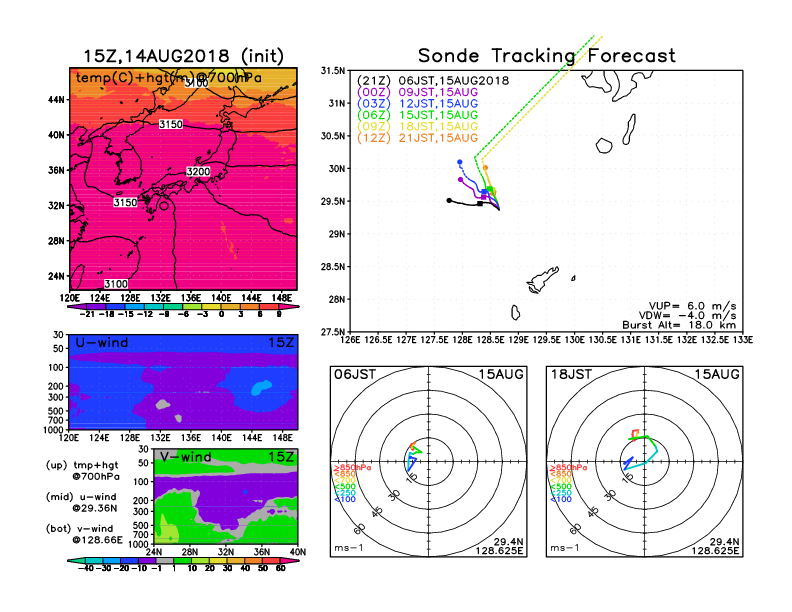This screenshot has width=792, height=612.
Task: Click the black circle track end marker
Action: point(449,200)
